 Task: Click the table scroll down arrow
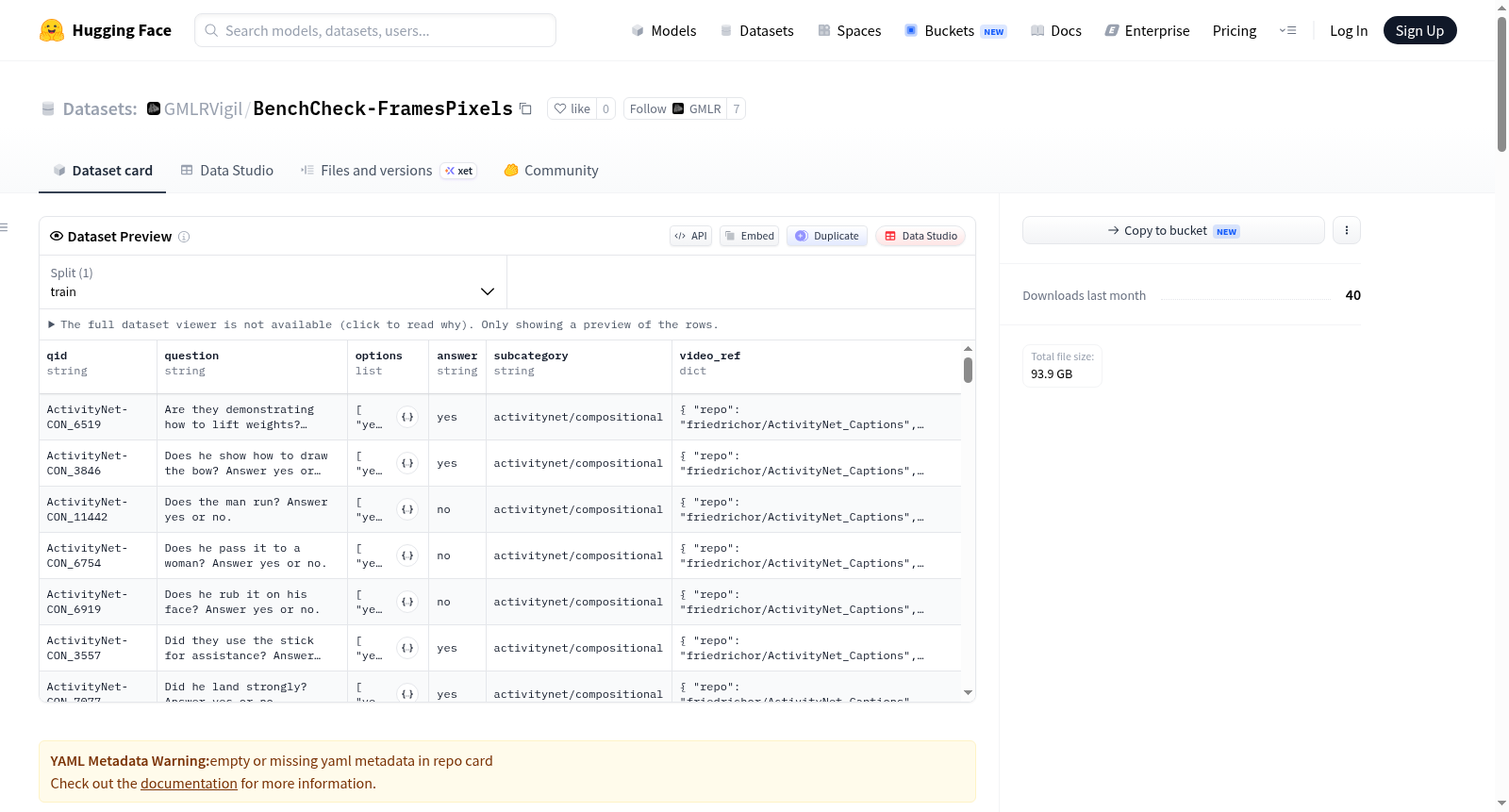coord(968,692)
